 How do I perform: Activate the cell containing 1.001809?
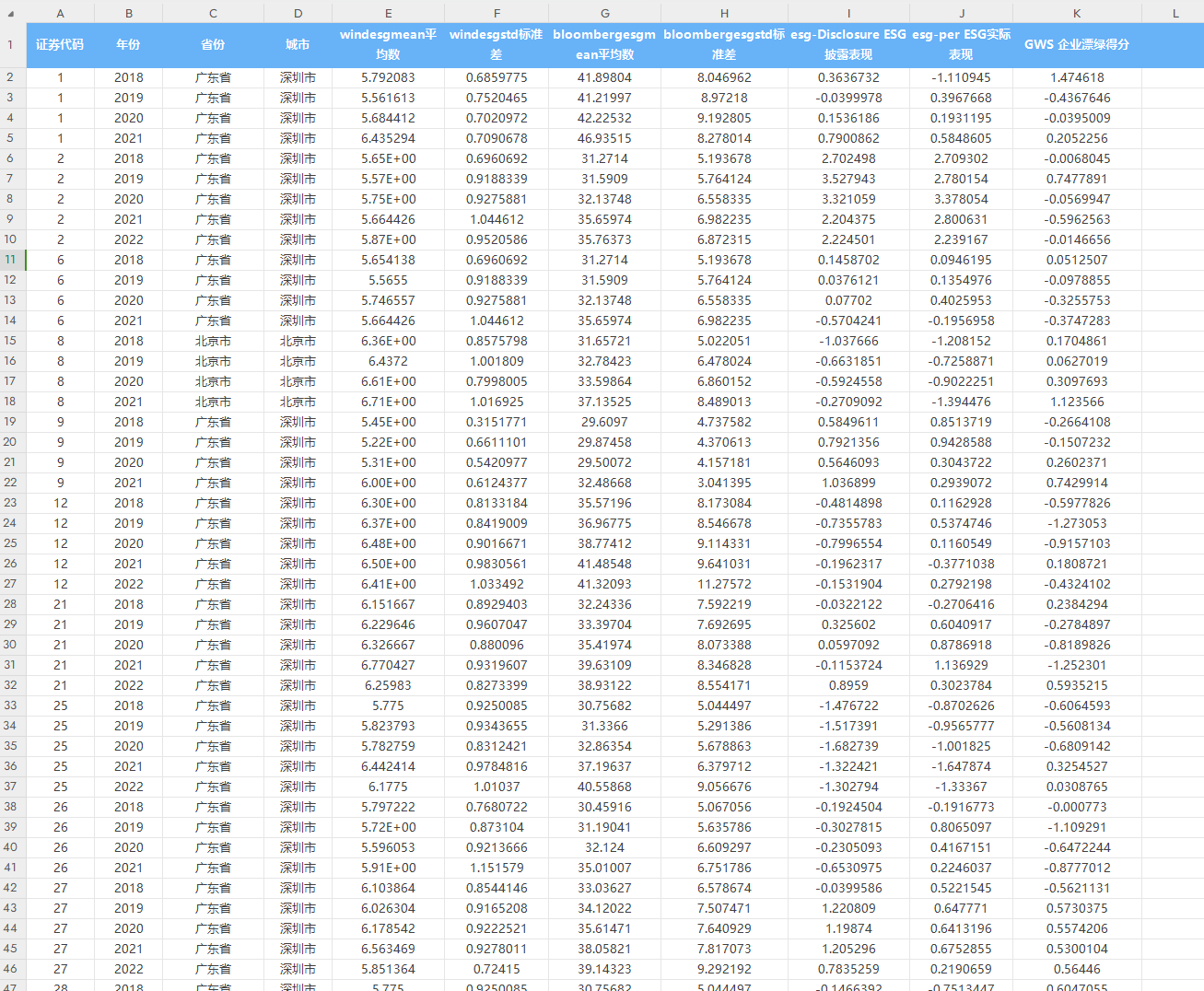point(497,361)
